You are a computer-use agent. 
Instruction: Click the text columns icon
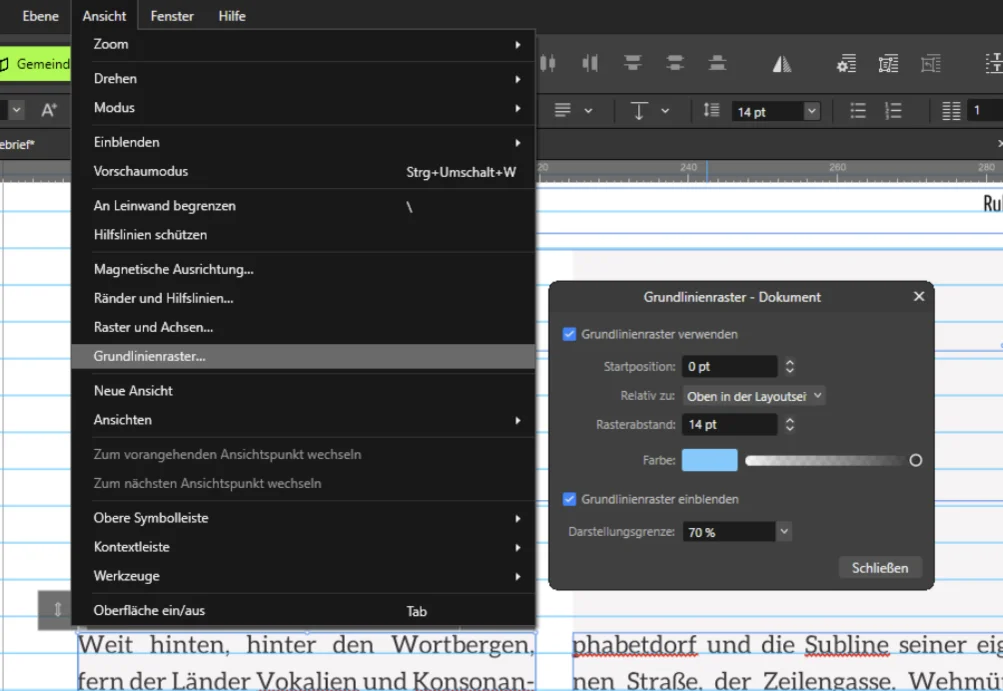pyautogui.click(x=951, y=111)
